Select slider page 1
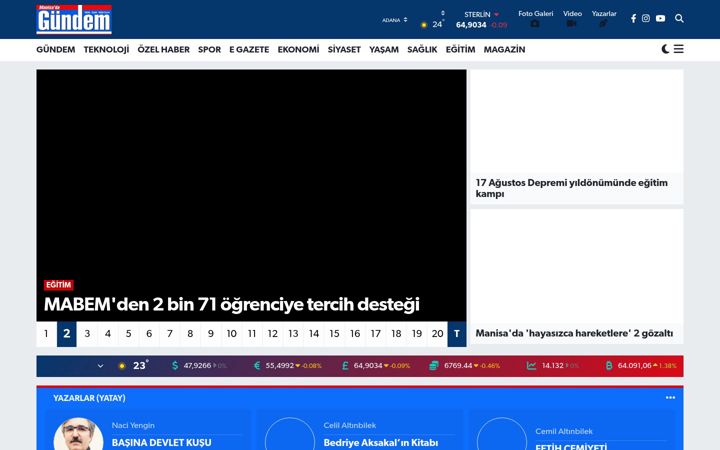This screenshot has width=720, height=450. [x=46, y=334]
